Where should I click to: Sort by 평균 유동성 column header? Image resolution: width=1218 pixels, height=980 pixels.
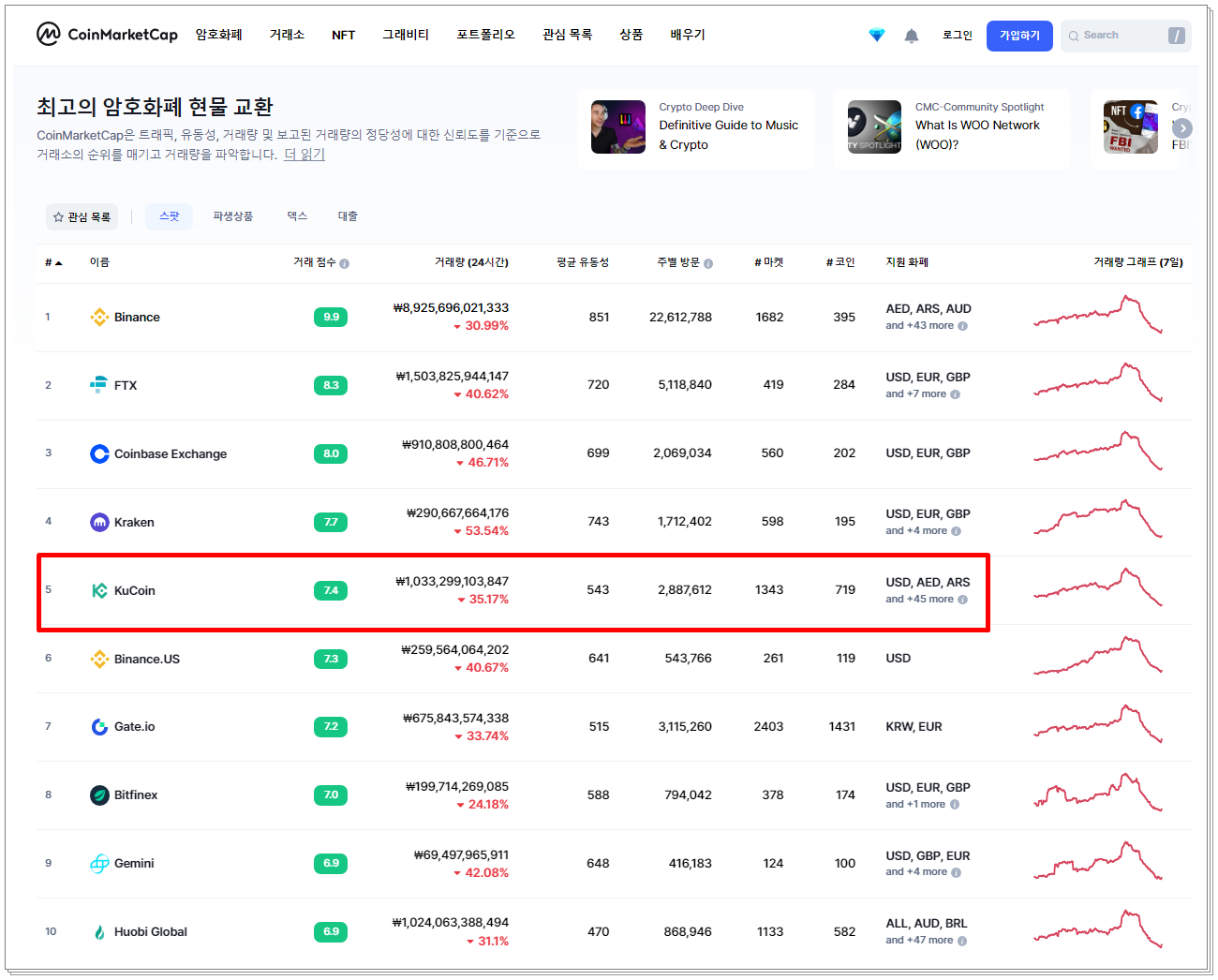tap(583, 262)
